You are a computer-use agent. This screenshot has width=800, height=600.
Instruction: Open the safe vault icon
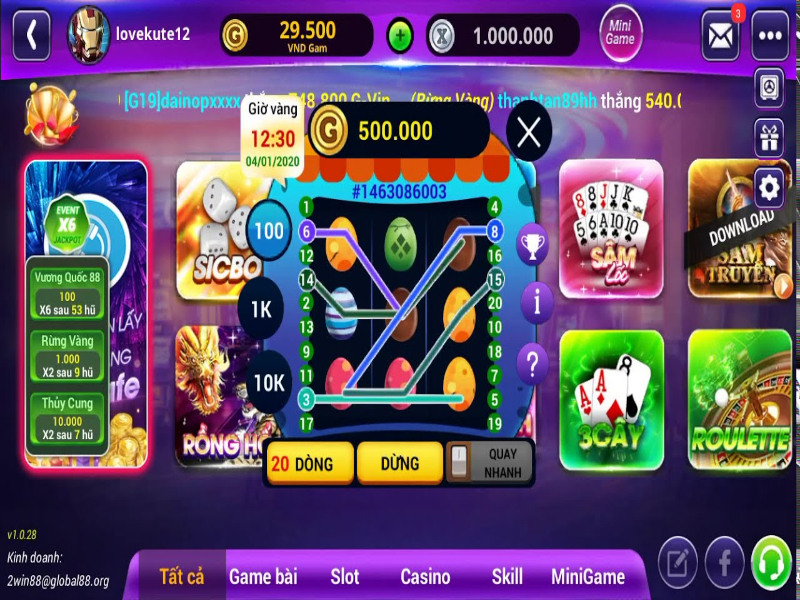coord(769,88)
